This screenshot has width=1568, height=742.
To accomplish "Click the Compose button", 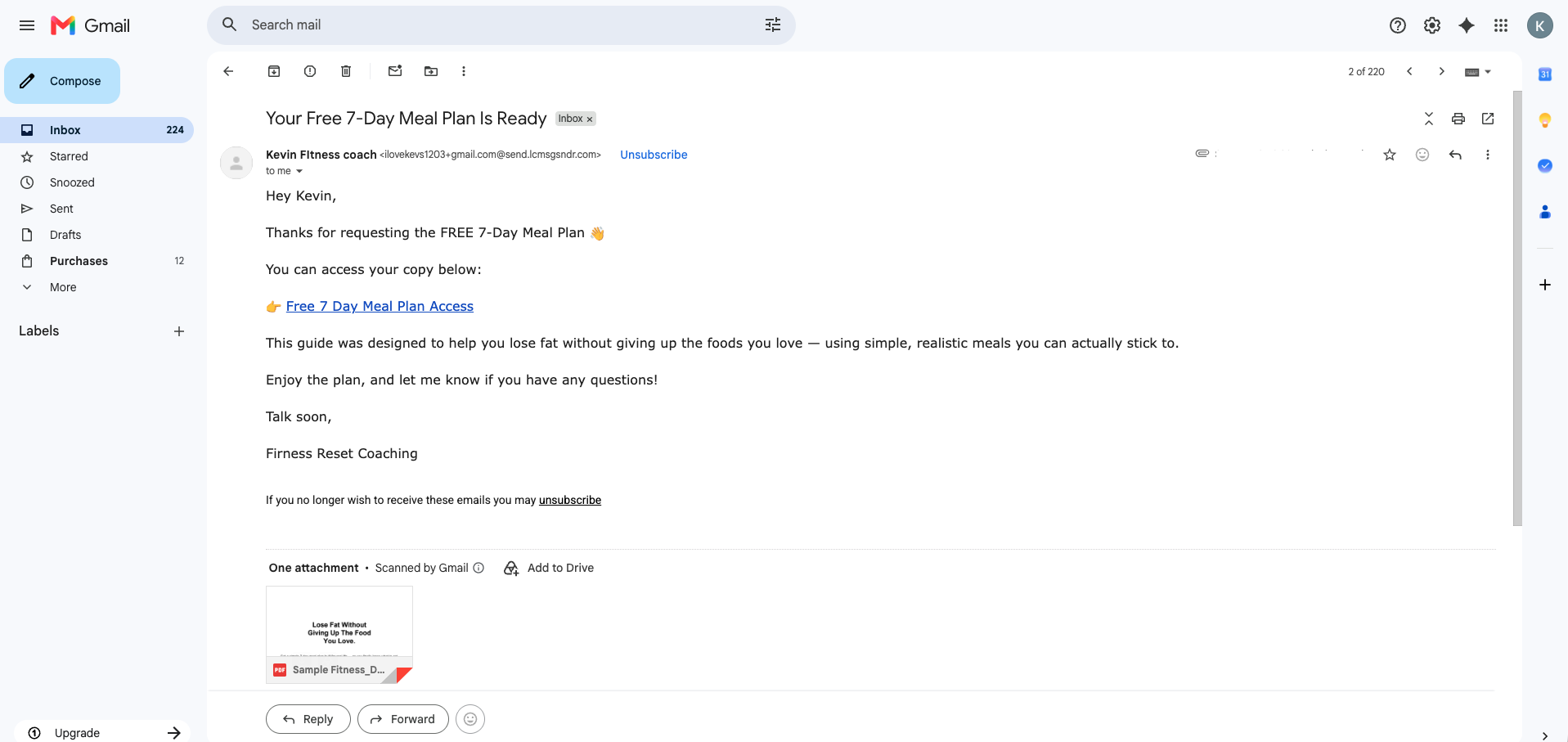I will (x=62, y=81).
